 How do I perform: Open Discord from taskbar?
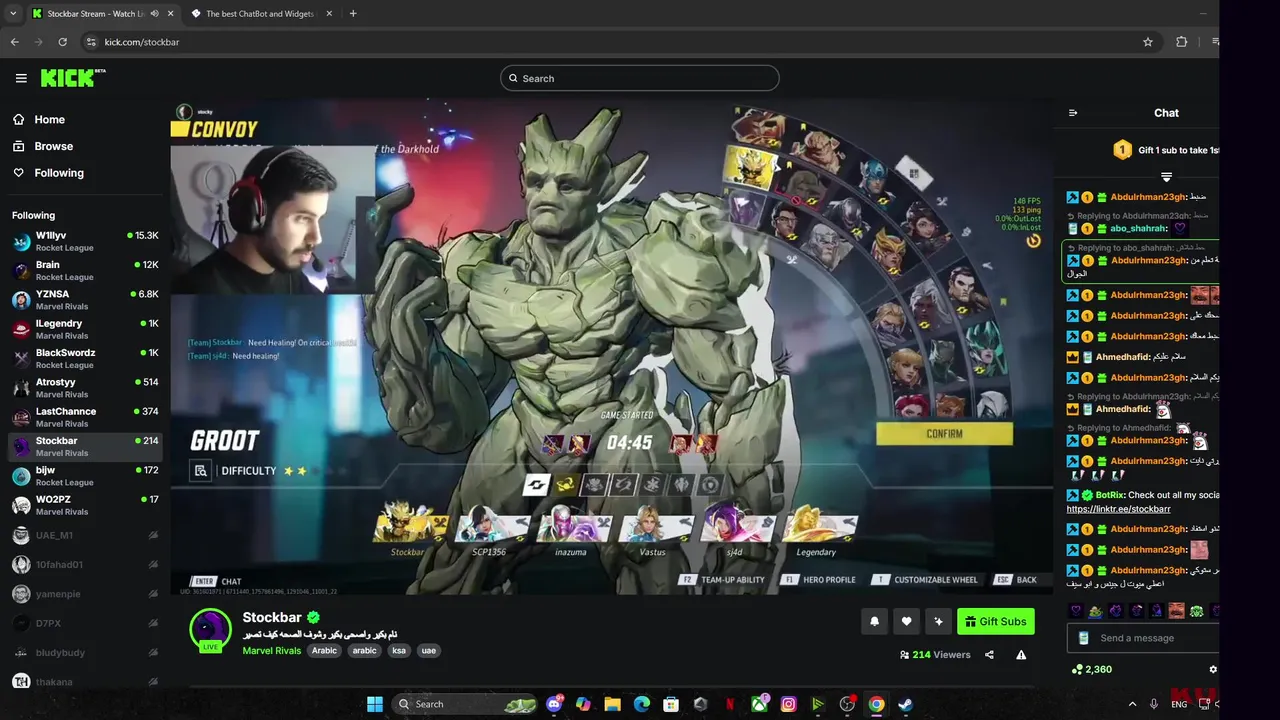pos(555,704)
